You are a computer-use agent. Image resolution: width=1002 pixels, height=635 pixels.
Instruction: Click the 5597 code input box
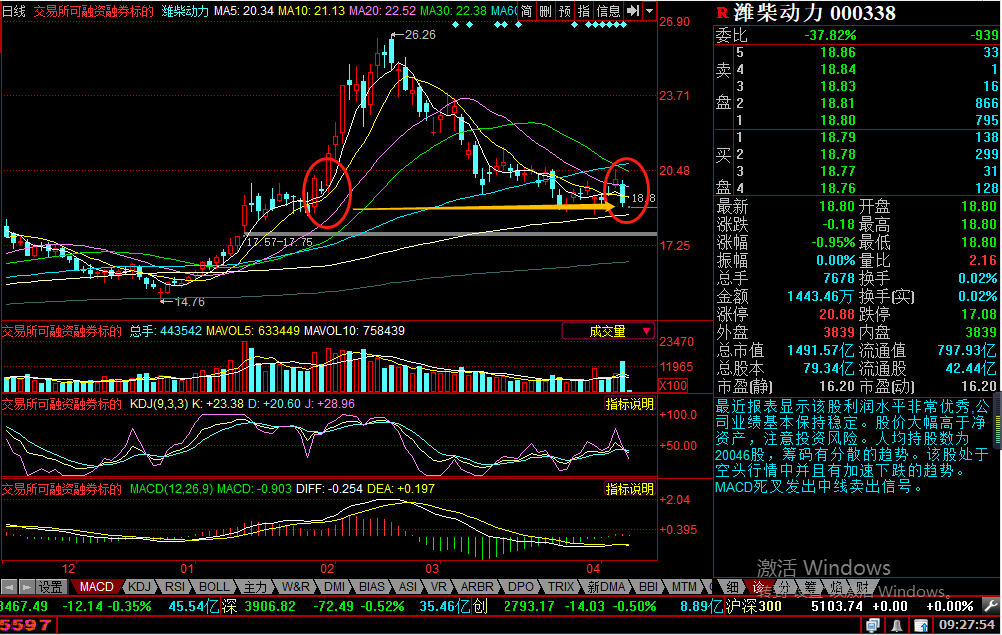[29, 625]
